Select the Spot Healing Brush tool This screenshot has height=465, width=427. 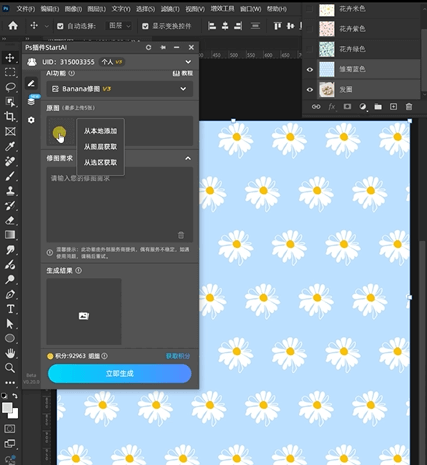pyautogui.click(x=10, y=161)
